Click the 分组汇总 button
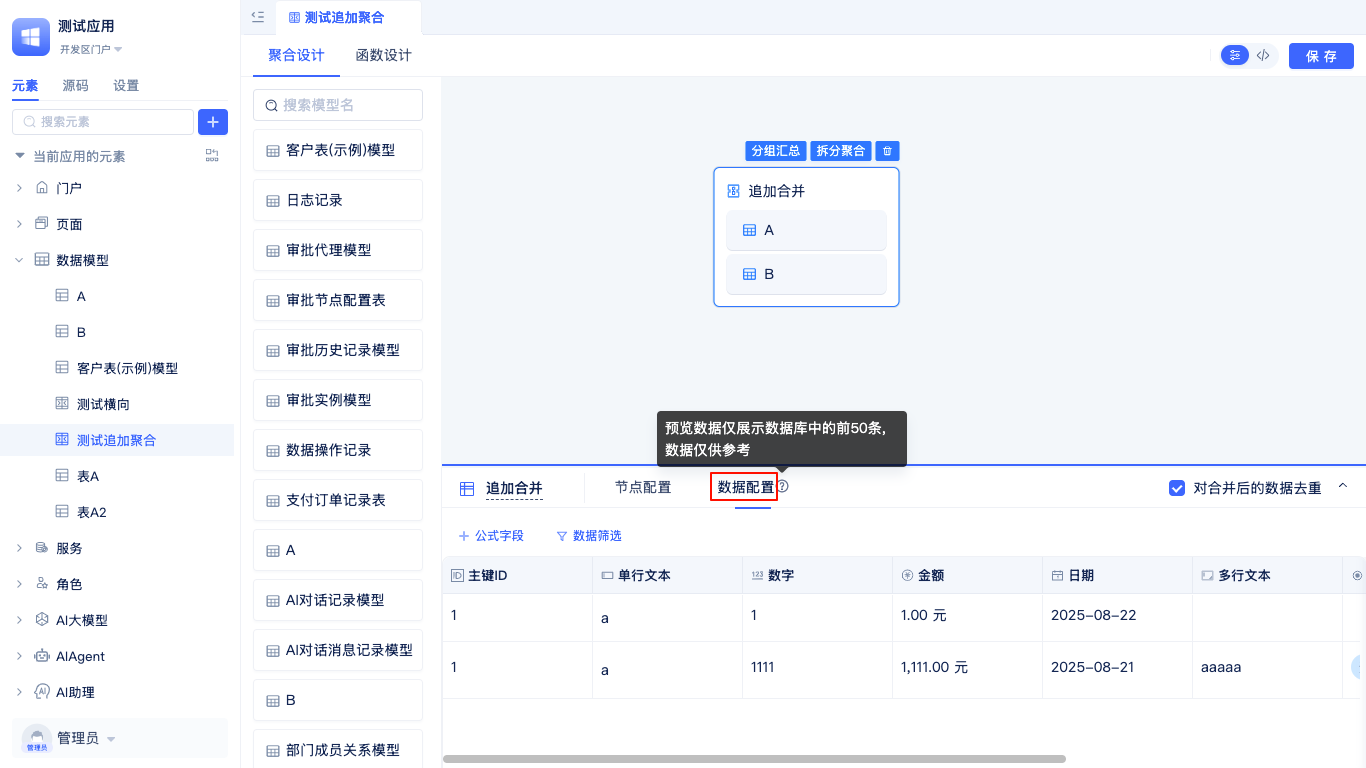 [x=776, y=151]
